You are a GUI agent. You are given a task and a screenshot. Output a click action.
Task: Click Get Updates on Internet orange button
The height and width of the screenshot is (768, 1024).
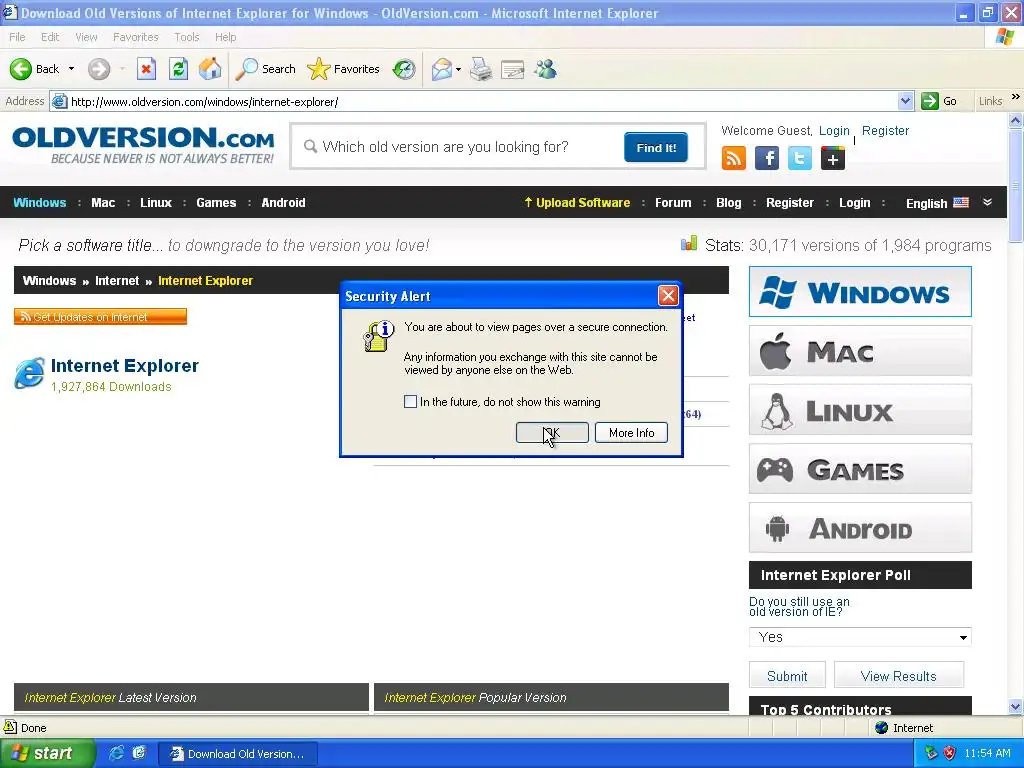click(x=100, y=317)
